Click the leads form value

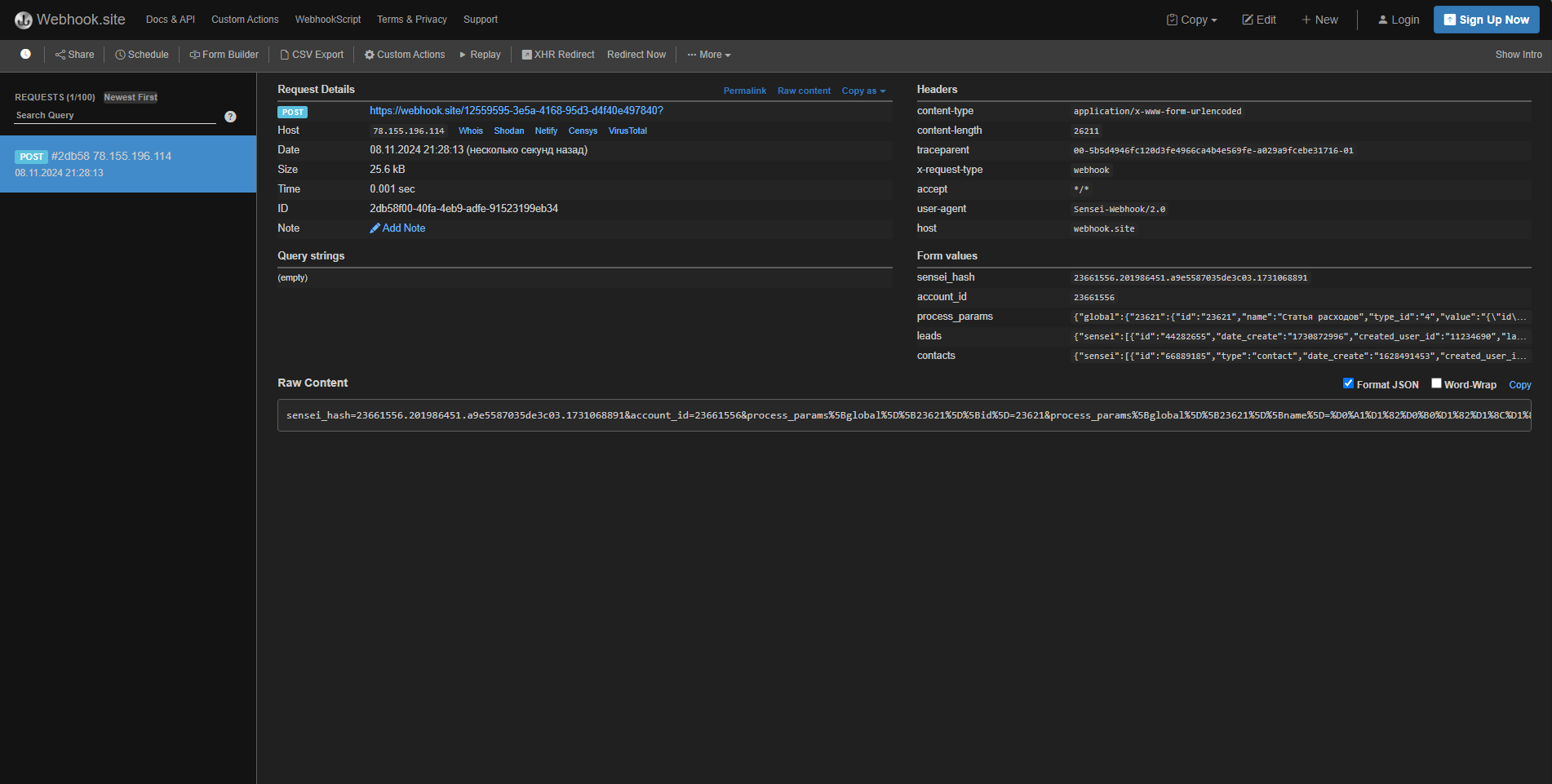pyautogui.click(x=1300, y=336)
